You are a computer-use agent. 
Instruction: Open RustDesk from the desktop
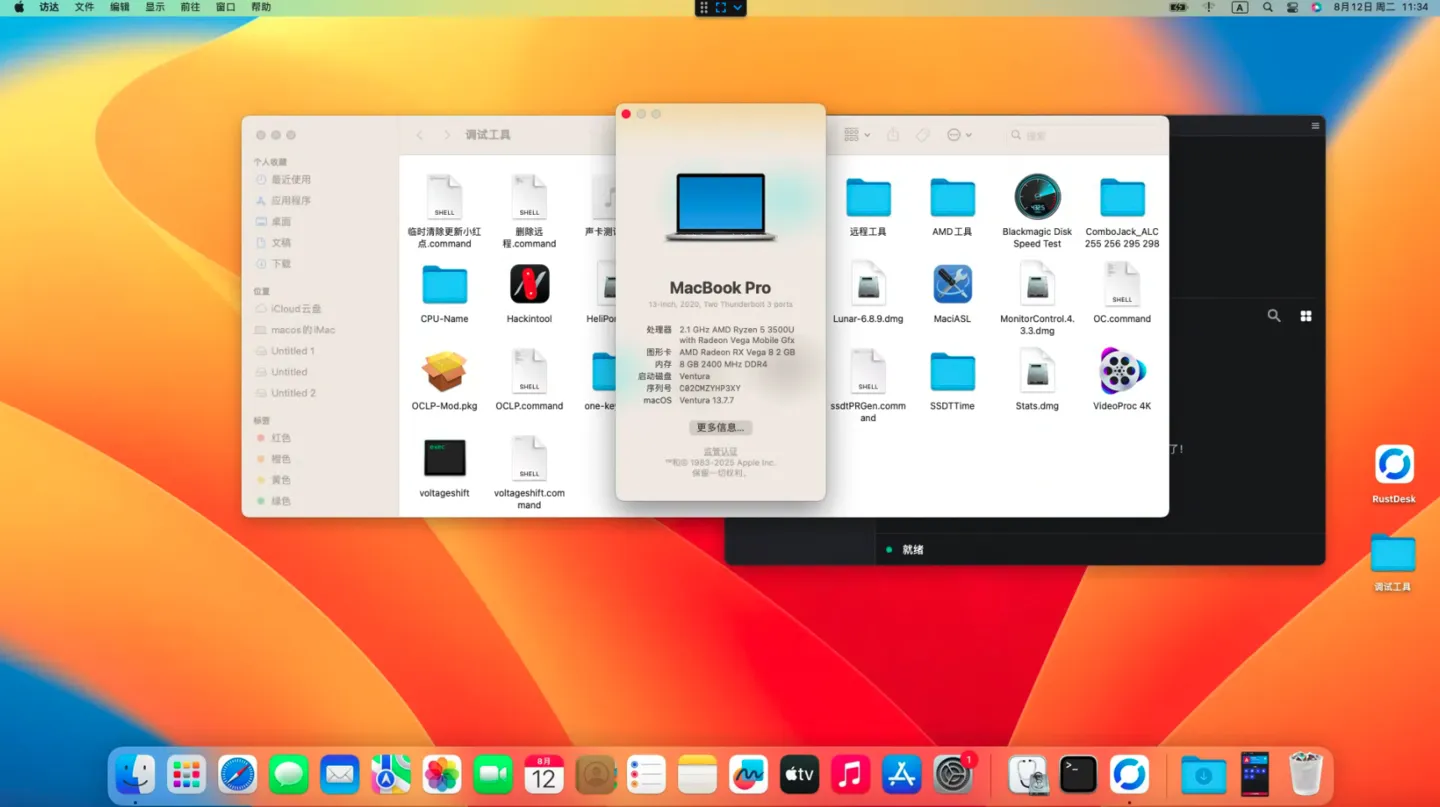point(1393,465)
